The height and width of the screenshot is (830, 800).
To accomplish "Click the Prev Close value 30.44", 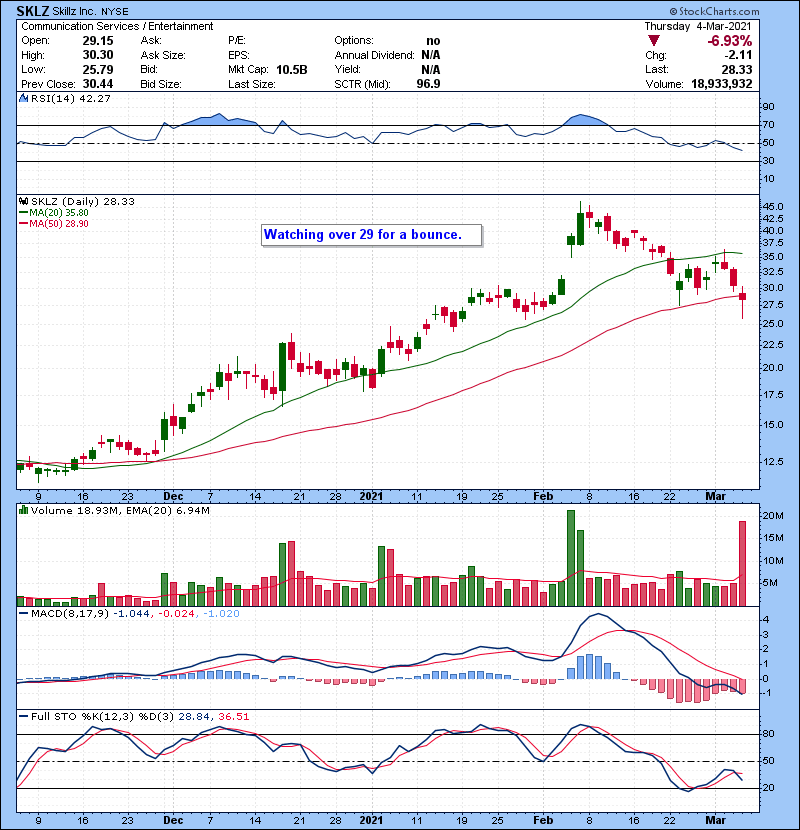I will pos(97,84).
